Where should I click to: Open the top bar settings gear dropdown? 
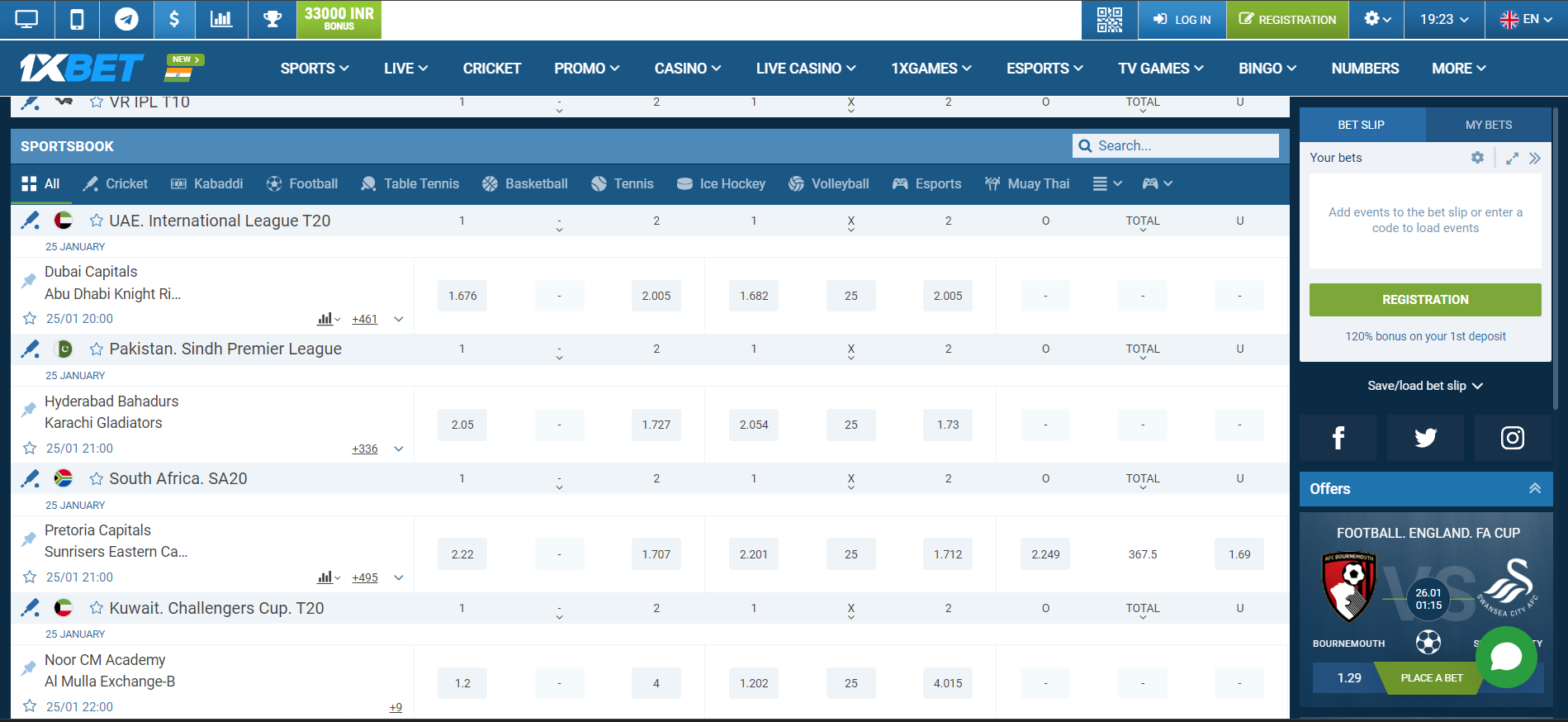pyautogui.click(x=1377, y=19)
